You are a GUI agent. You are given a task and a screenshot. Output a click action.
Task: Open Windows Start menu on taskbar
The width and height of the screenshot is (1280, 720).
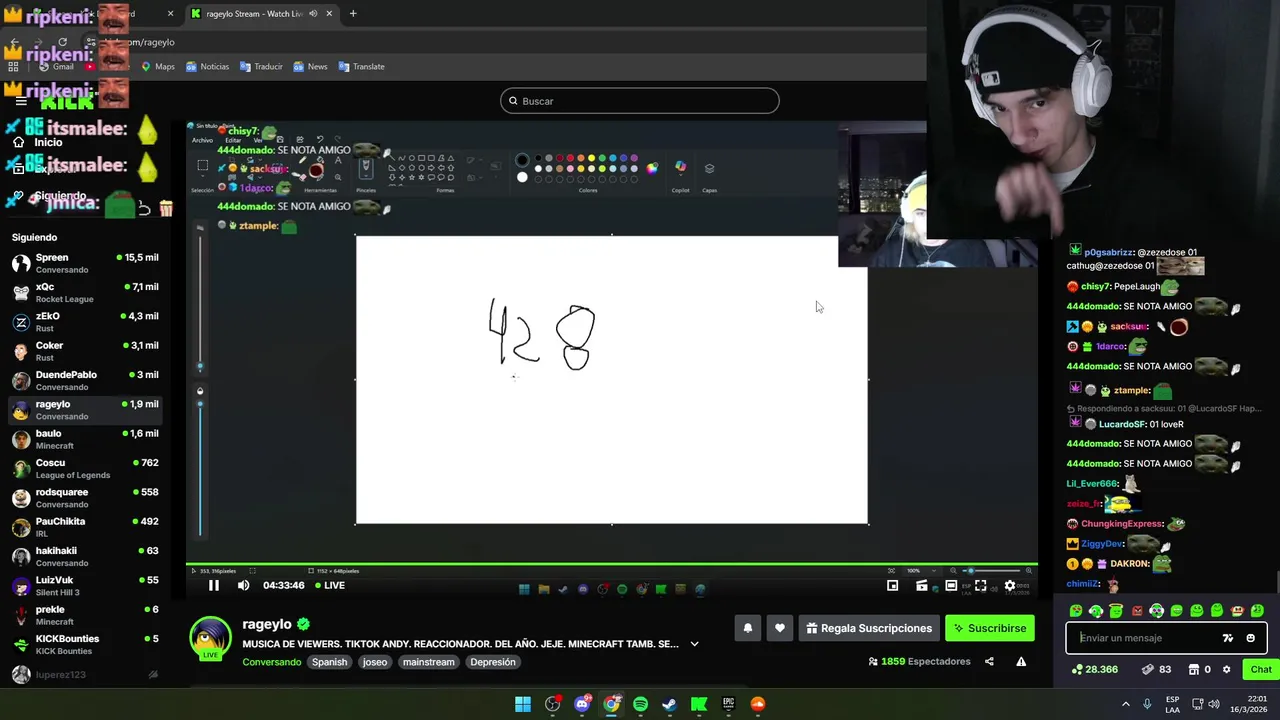point(523,704)
